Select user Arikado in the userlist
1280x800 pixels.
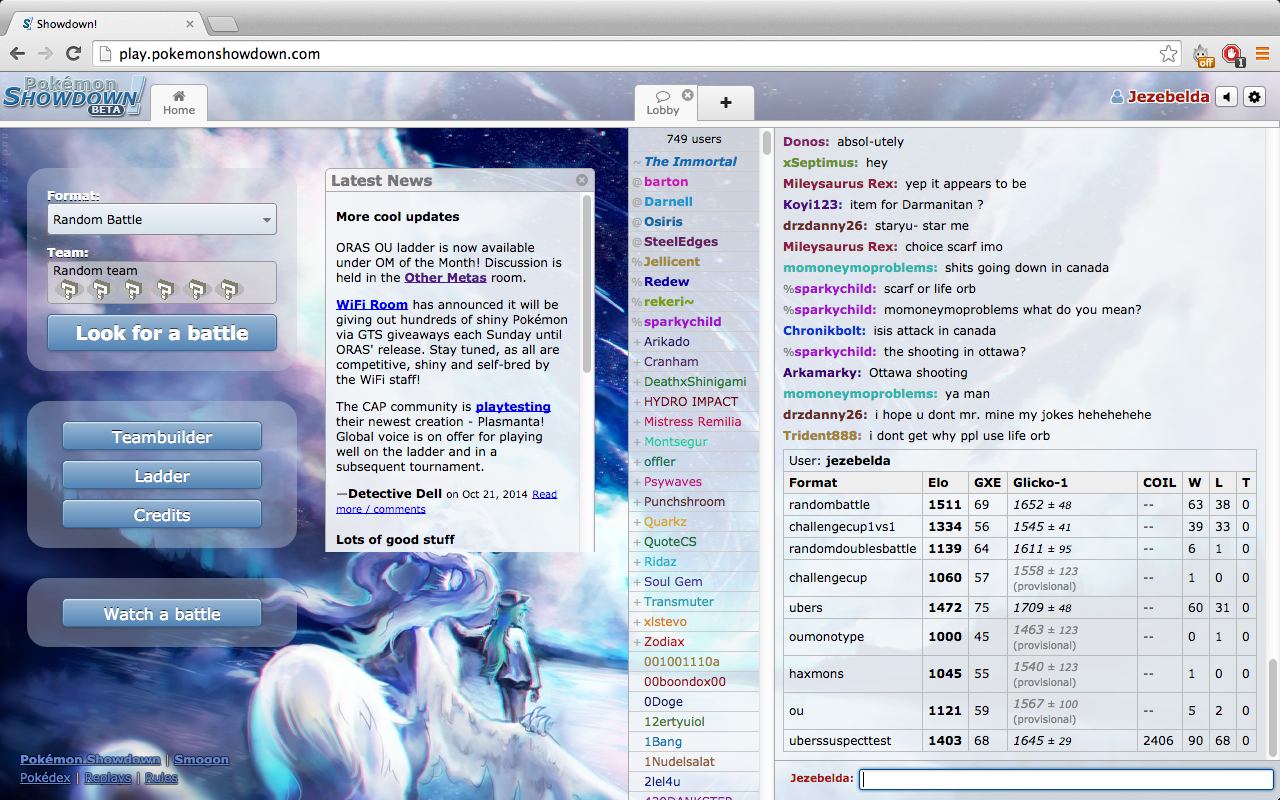point(694,341)
